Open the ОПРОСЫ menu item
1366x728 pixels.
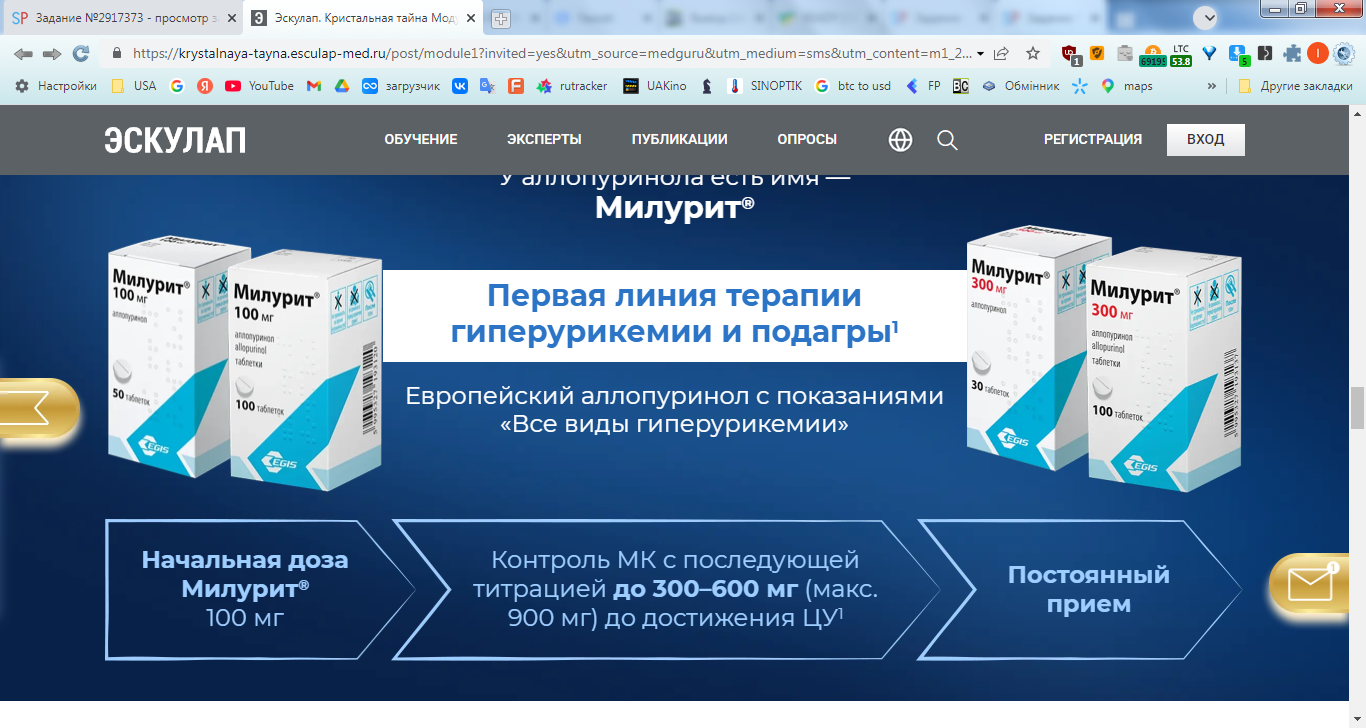pos(807,140)
